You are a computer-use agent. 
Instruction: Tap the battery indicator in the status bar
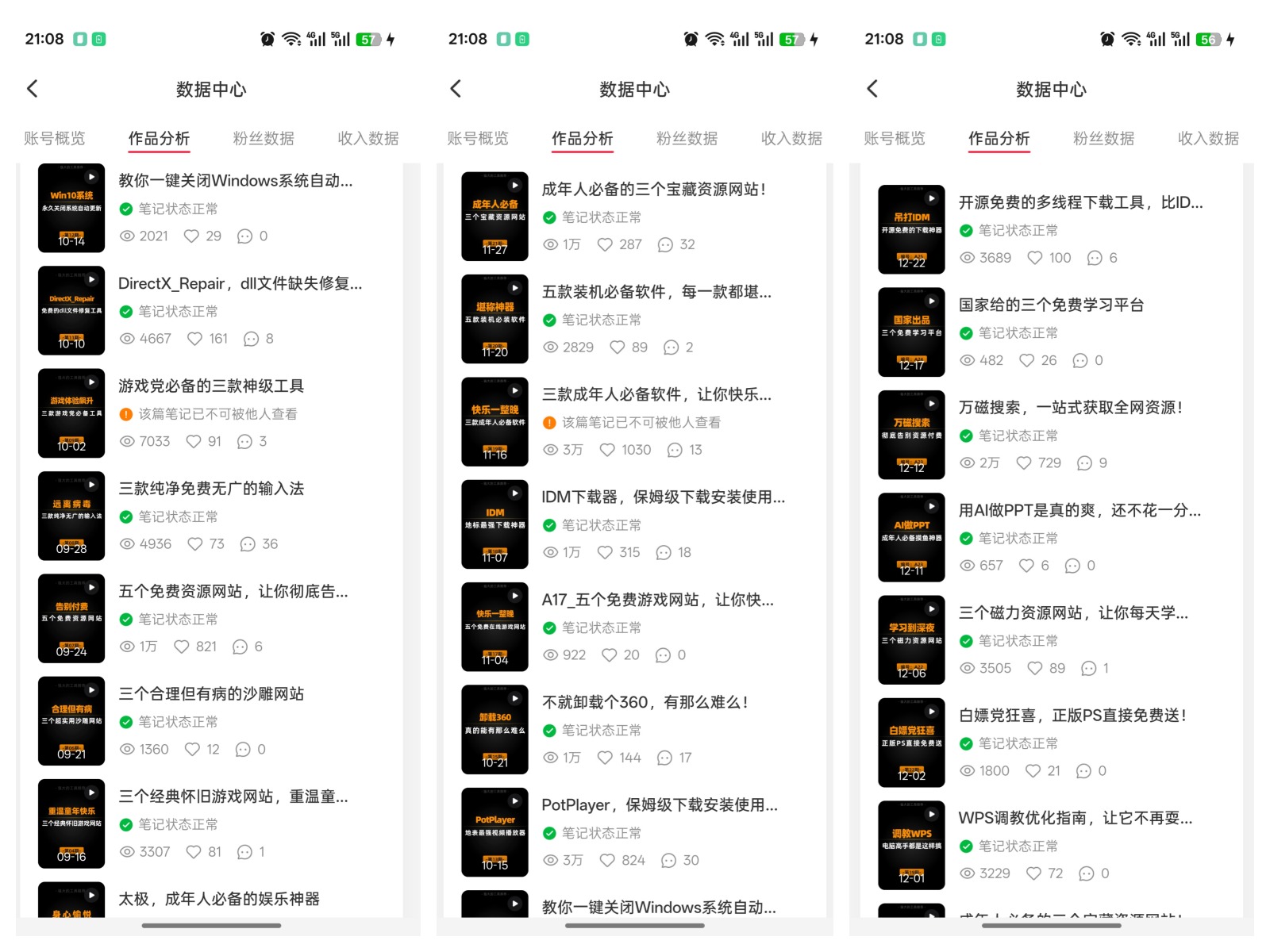(368, 38)
